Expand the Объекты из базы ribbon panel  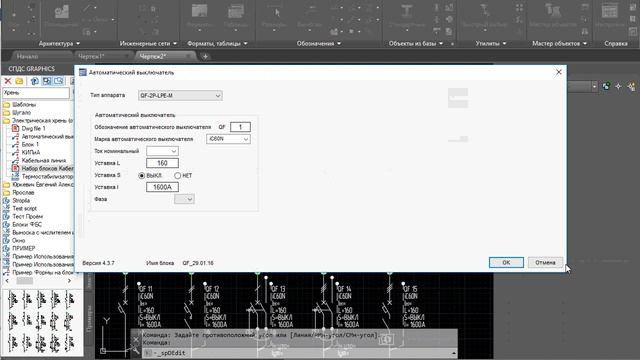click(441, 43)
